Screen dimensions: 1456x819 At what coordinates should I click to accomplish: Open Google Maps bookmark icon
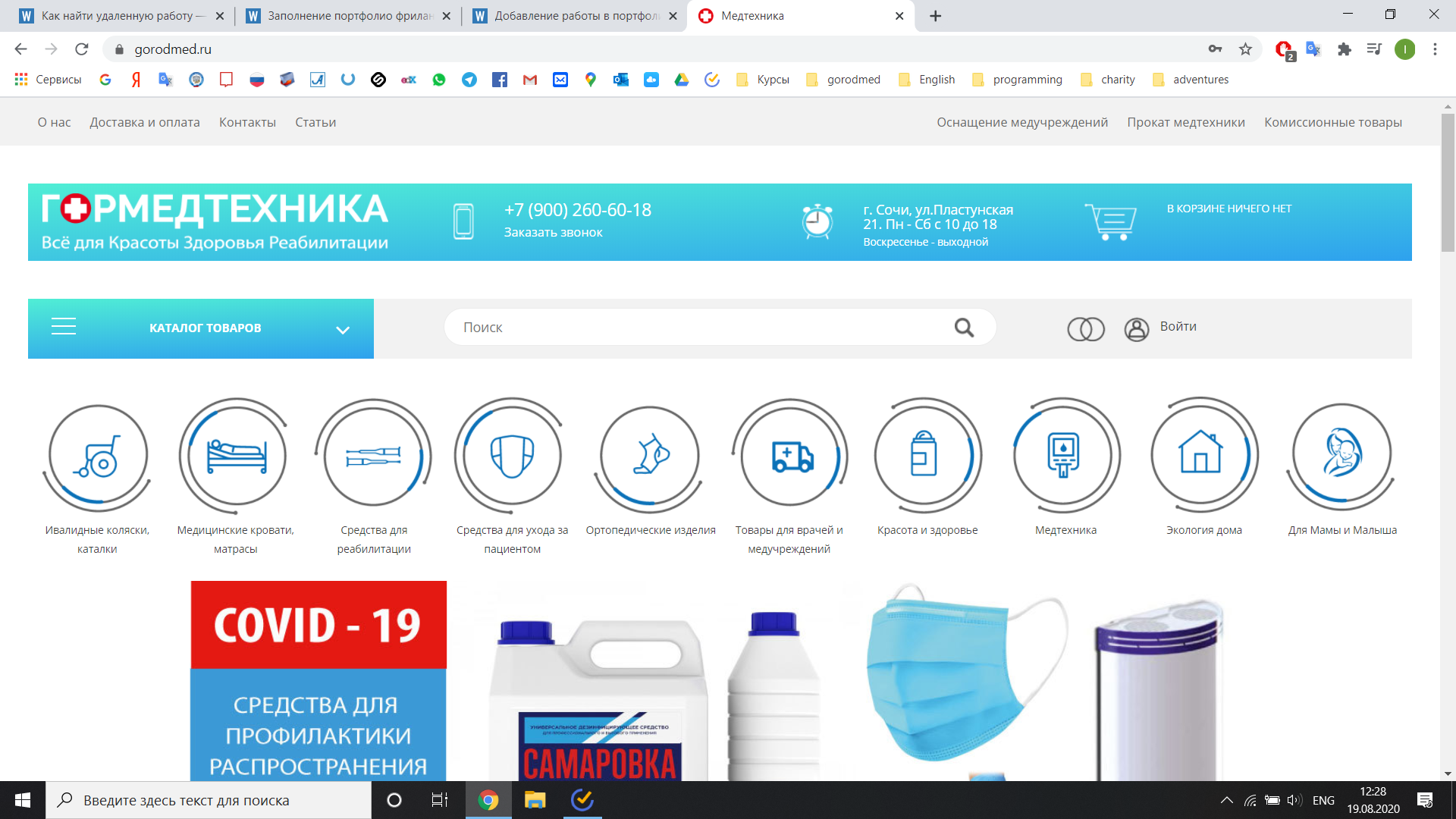point(591,80)
